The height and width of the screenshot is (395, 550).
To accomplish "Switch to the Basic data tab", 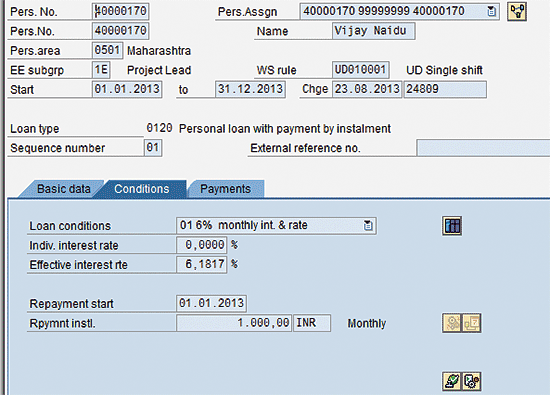I will point(63,189).
